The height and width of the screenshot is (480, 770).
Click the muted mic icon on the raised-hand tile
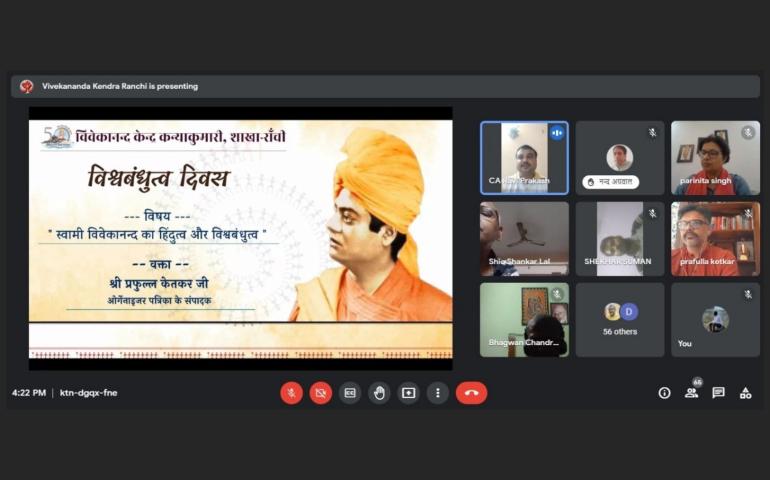click(x=652, y=133)
